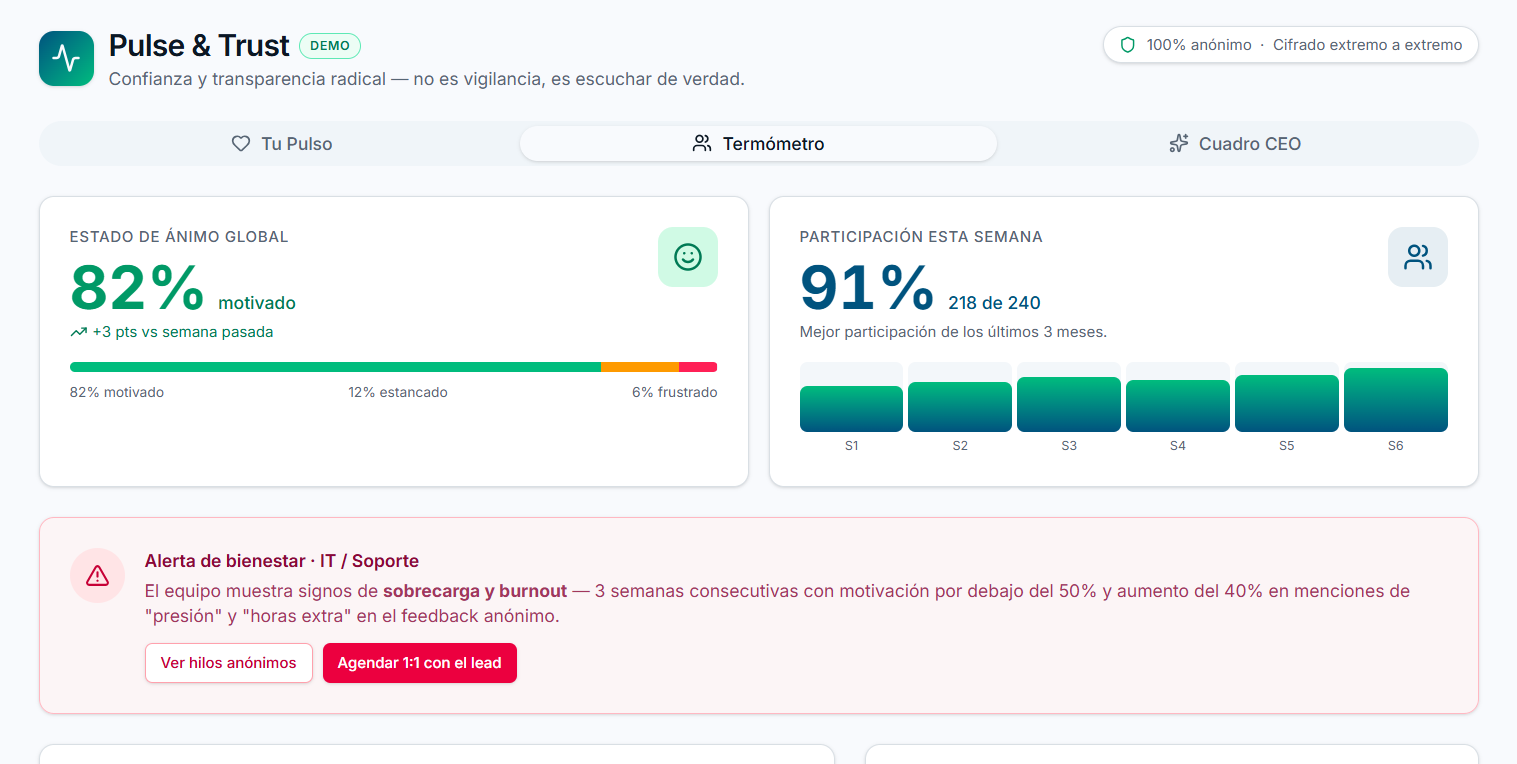Click 'PARTICIPACIÓN ESTA SEMANA' heading
1517x764 pixels.
pyautogui.click(x=921, y=237)
